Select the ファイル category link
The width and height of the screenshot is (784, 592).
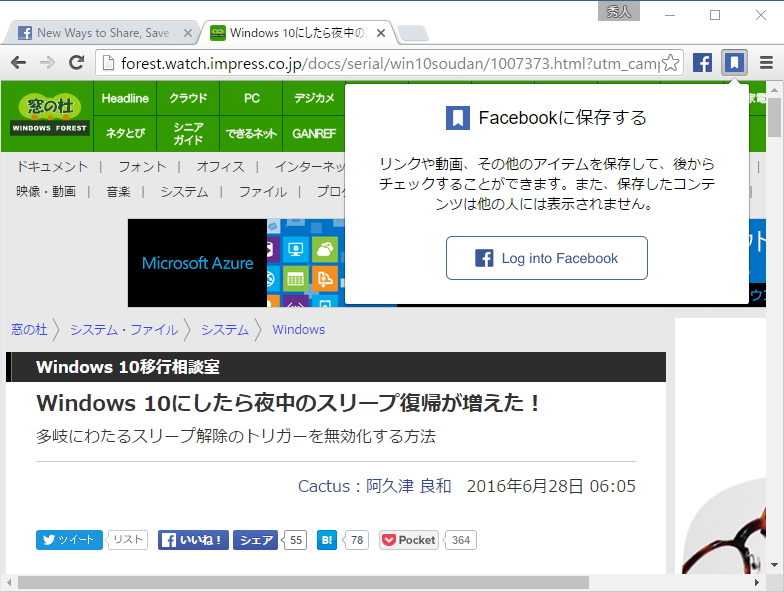[x=263, y=192]
